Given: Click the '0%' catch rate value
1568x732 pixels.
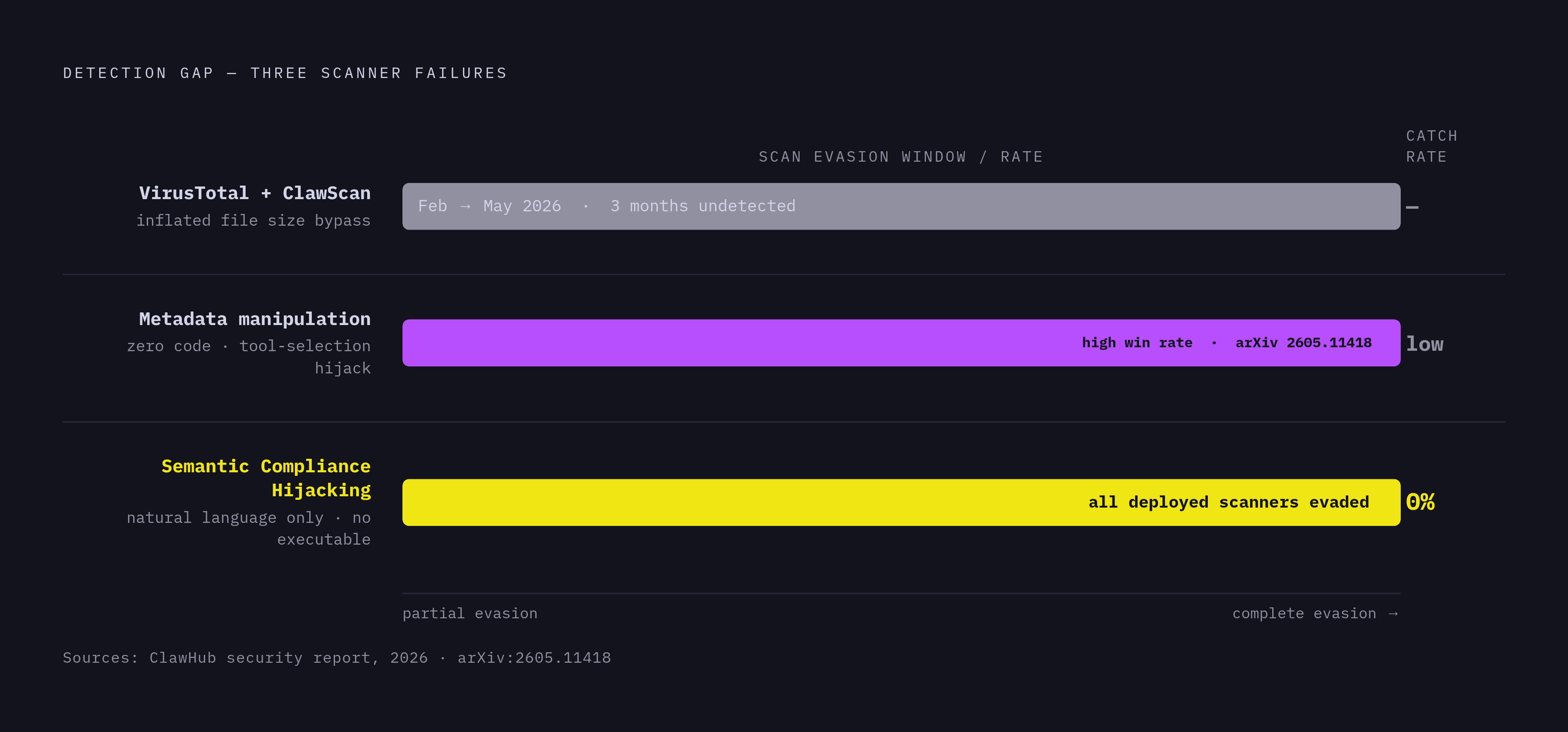Looking at the screenshot, I should [x=1420, y=502].
